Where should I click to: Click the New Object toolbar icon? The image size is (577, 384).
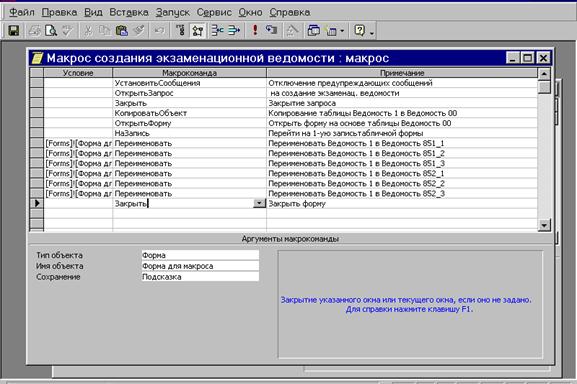coord(331,31)
